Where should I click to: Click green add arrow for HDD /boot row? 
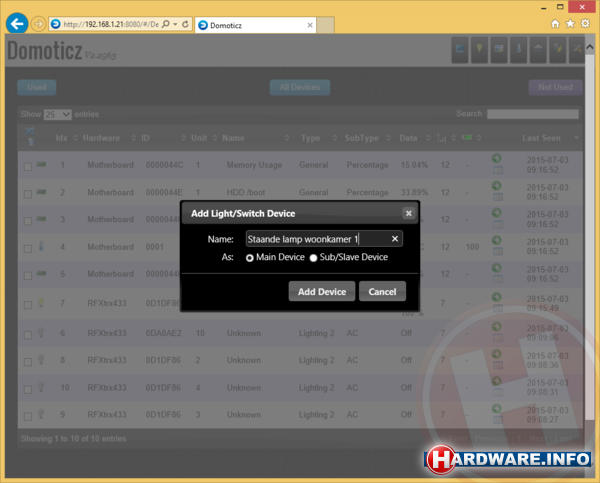(x=497, y=186)
